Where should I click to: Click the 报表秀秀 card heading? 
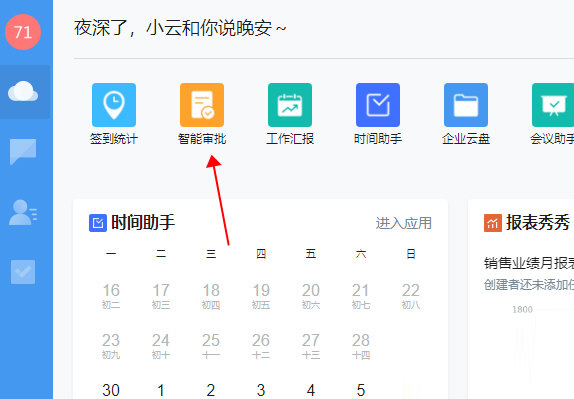[x=538, y=223]
